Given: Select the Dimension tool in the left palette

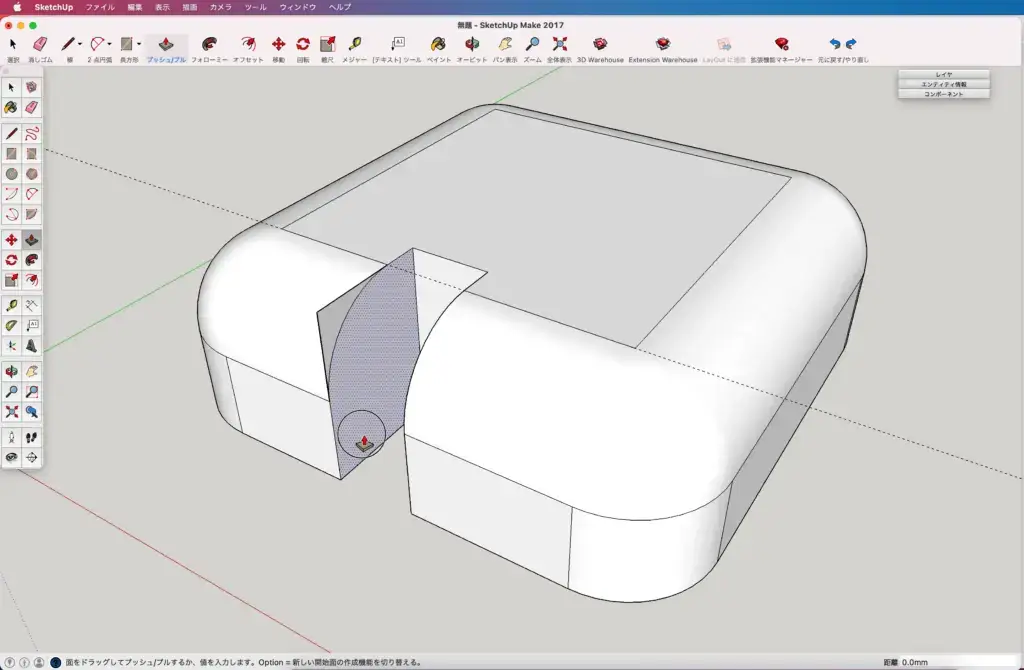Looking at the screenshot, I should 31,305.
